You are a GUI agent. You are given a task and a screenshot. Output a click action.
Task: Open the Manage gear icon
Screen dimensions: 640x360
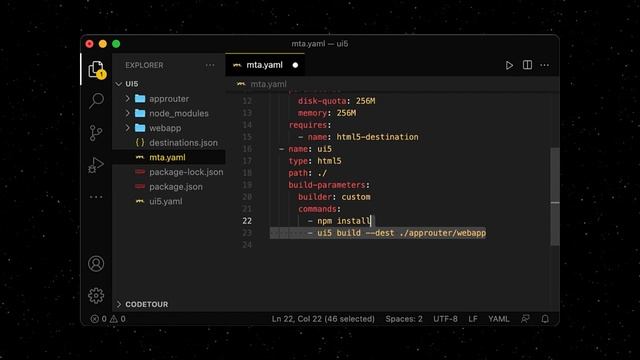pos(96,296)
